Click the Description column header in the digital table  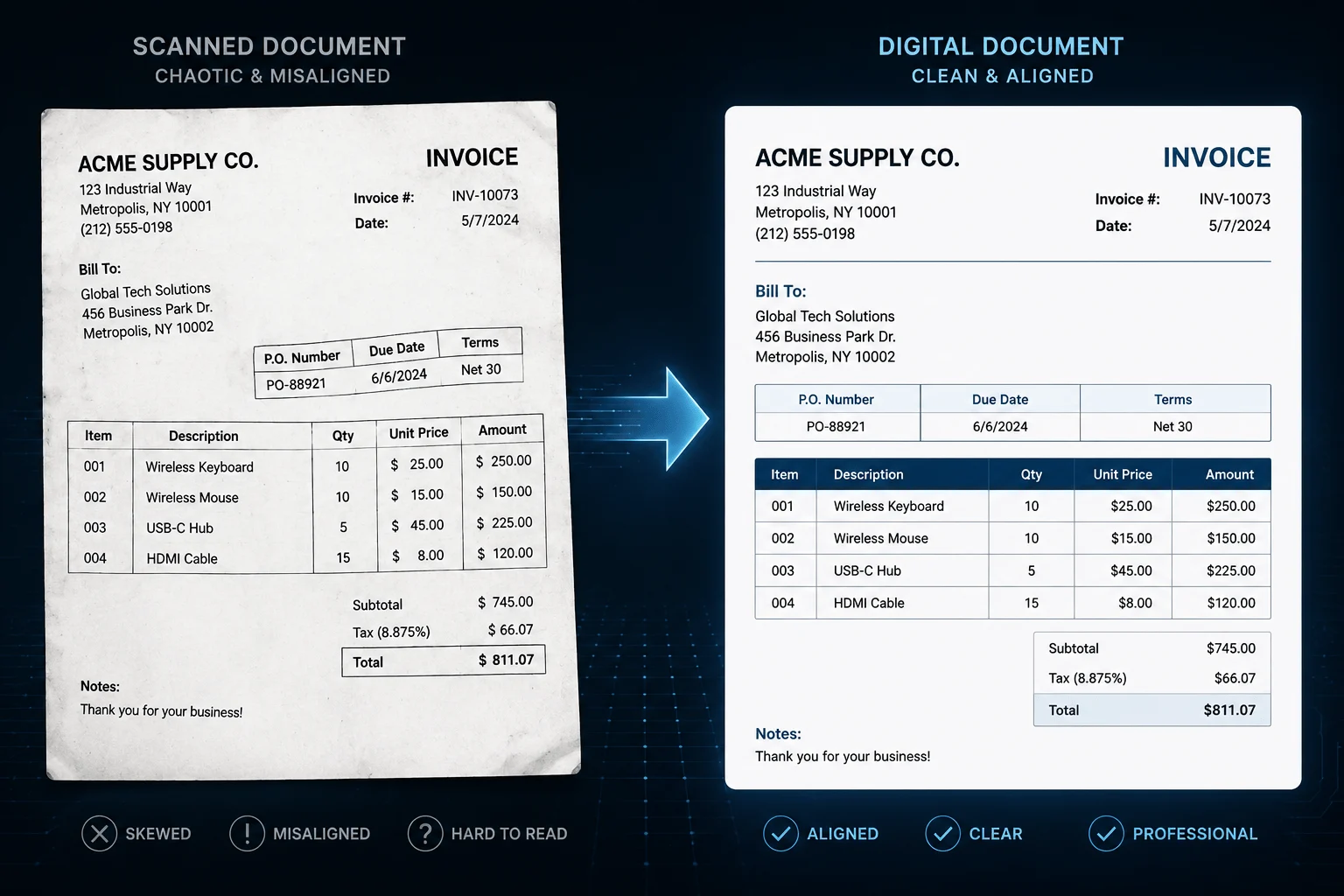point(869,474)
